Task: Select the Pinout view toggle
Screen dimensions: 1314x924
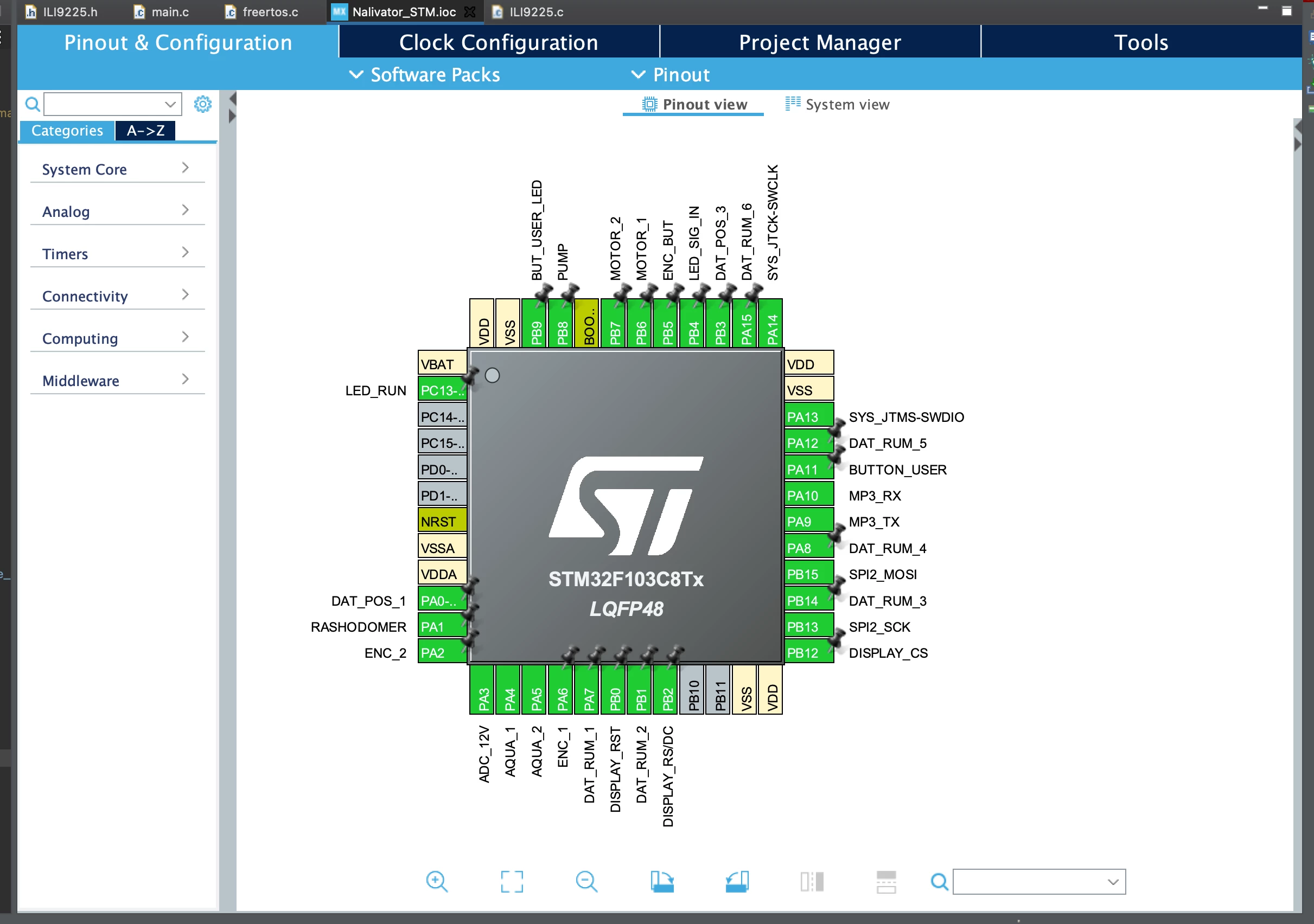Action: tap(694, 104)
